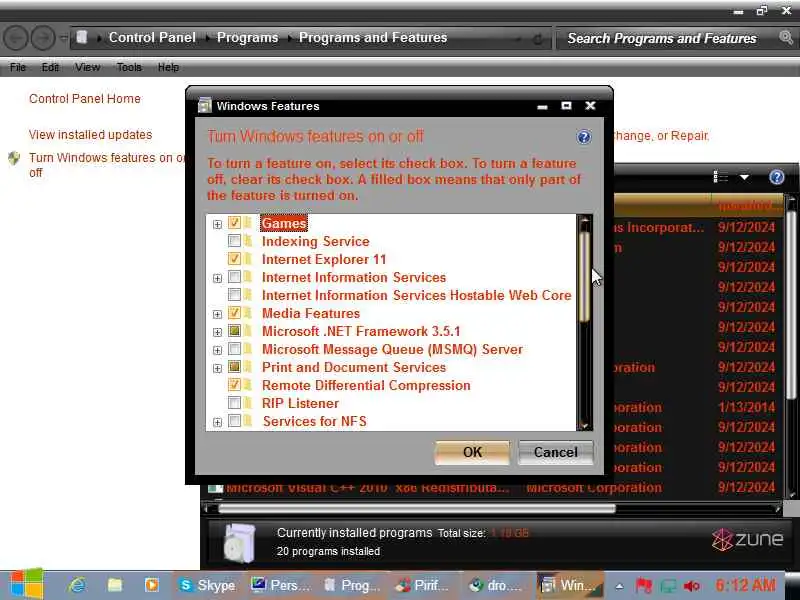The image size is (800, 600).
Task: Launch Internet Explorer from the taskbar
Action: click(77, 585)
